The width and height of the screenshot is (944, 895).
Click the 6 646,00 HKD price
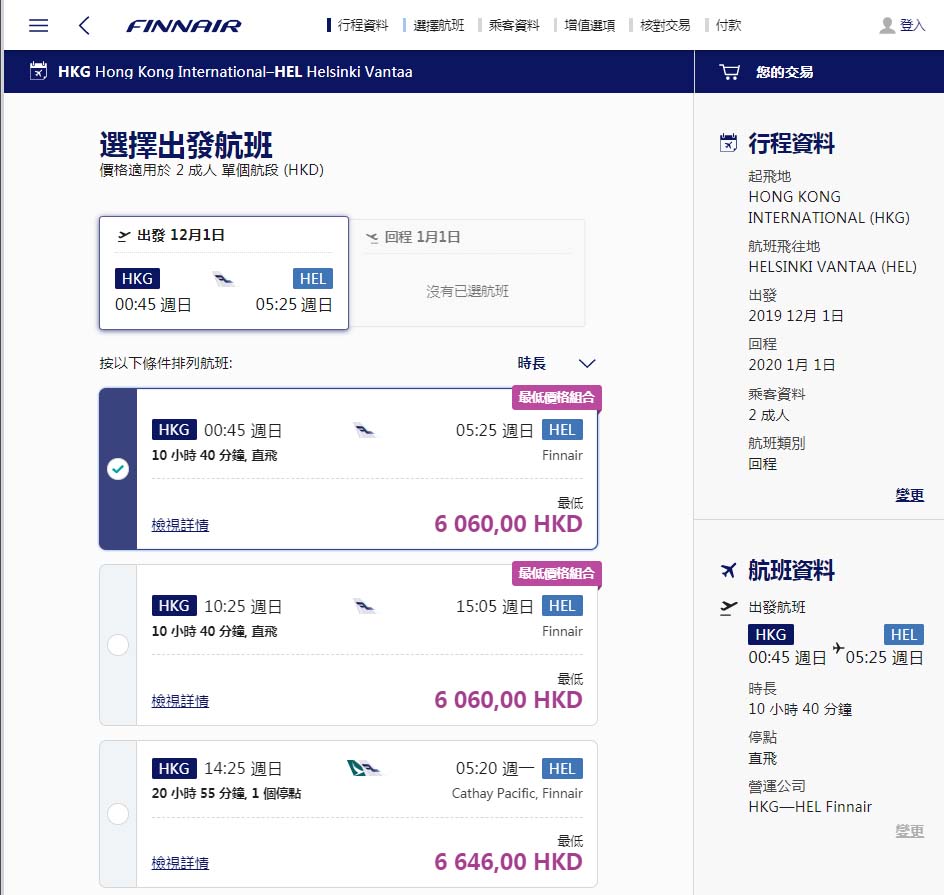click(508, 861)
